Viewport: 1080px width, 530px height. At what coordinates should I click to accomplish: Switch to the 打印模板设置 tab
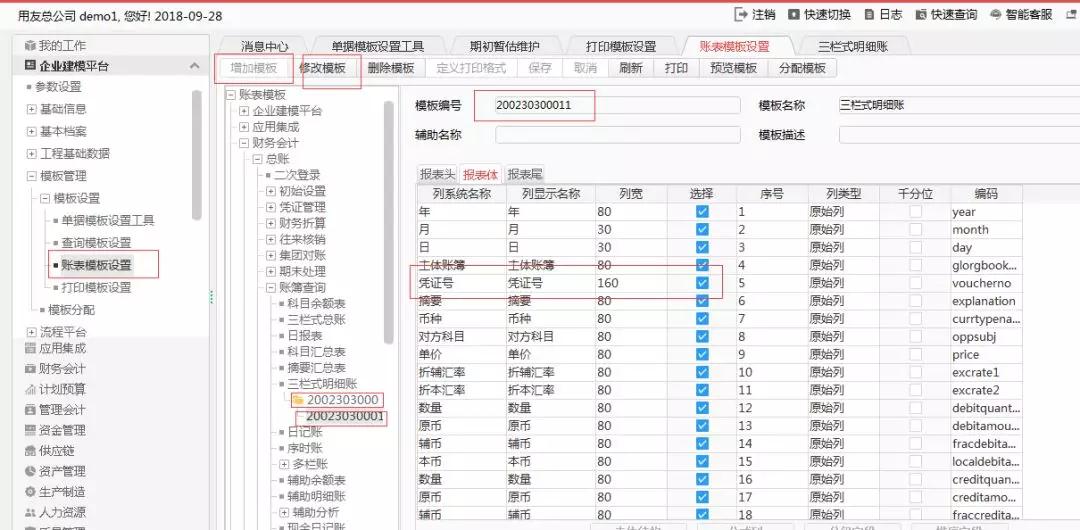coord(620,46)
